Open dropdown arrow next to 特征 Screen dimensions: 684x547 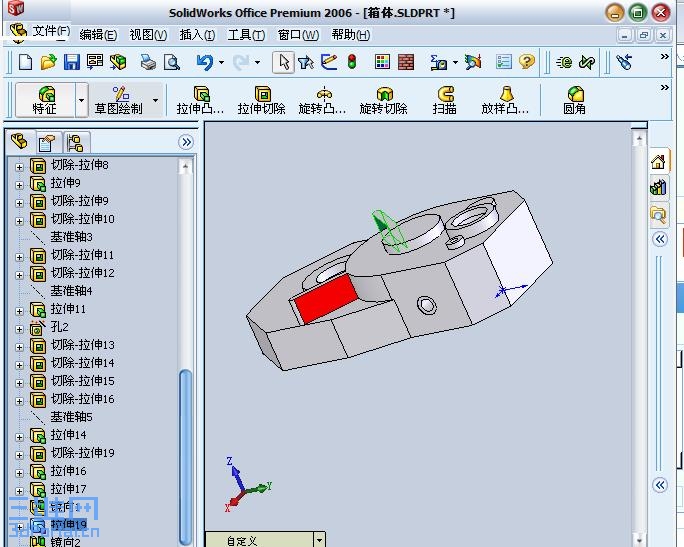pyautogui.click(x=82, y=100)
